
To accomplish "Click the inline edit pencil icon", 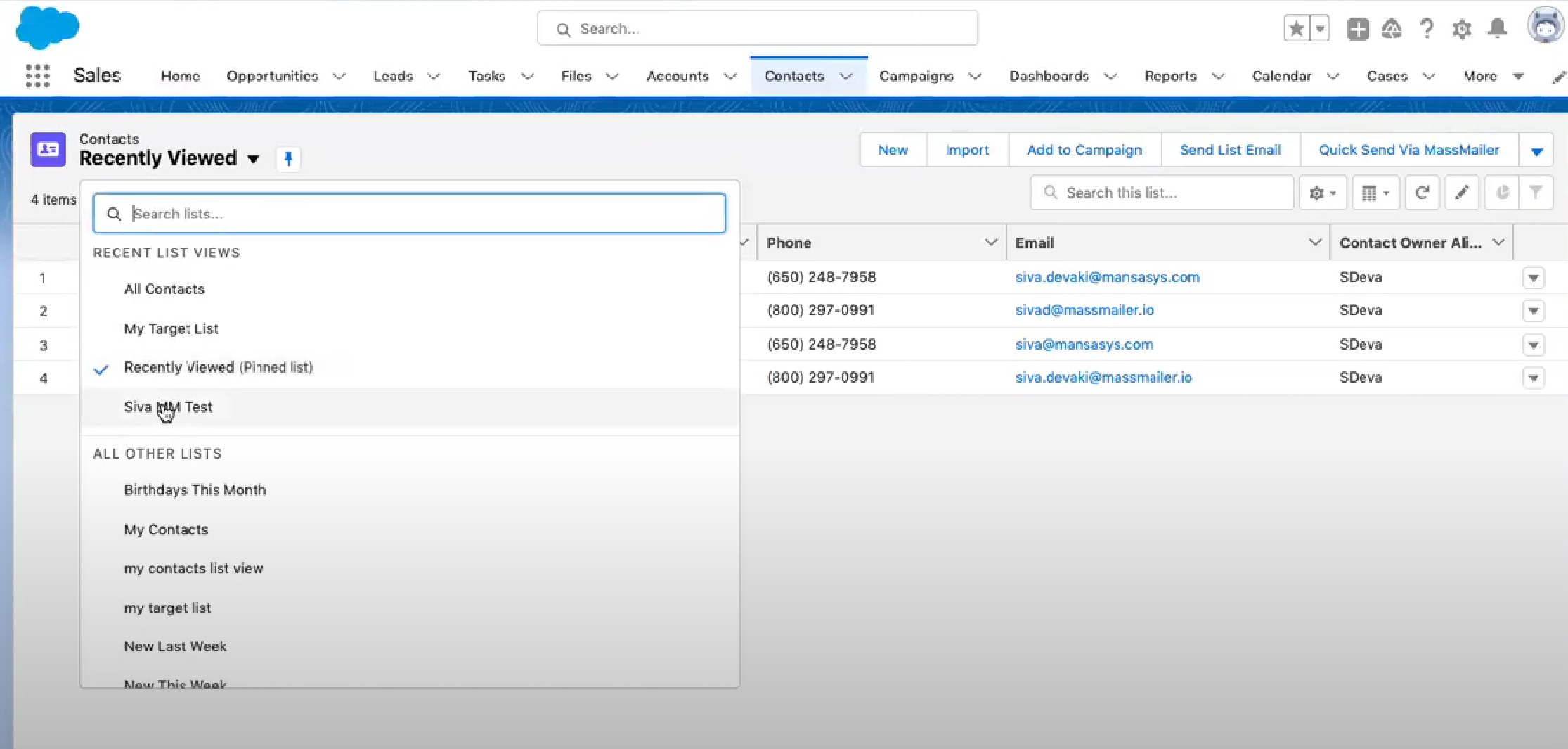I will 1462,193.
